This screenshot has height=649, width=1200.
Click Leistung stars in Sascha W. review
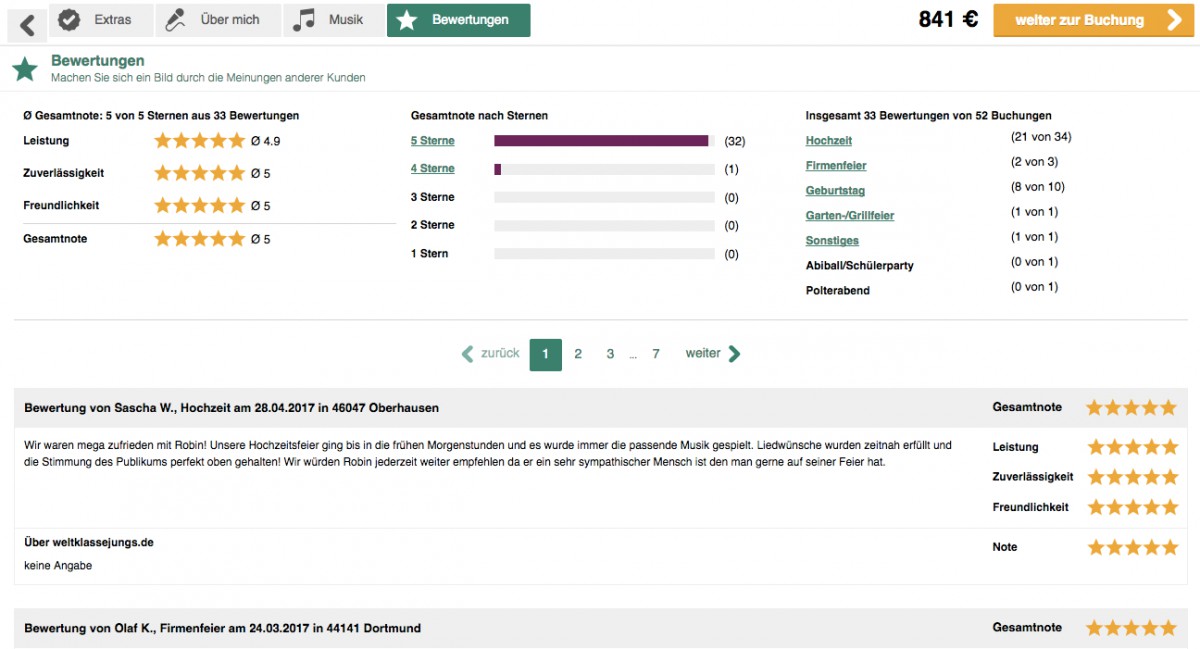(1132, 447)
